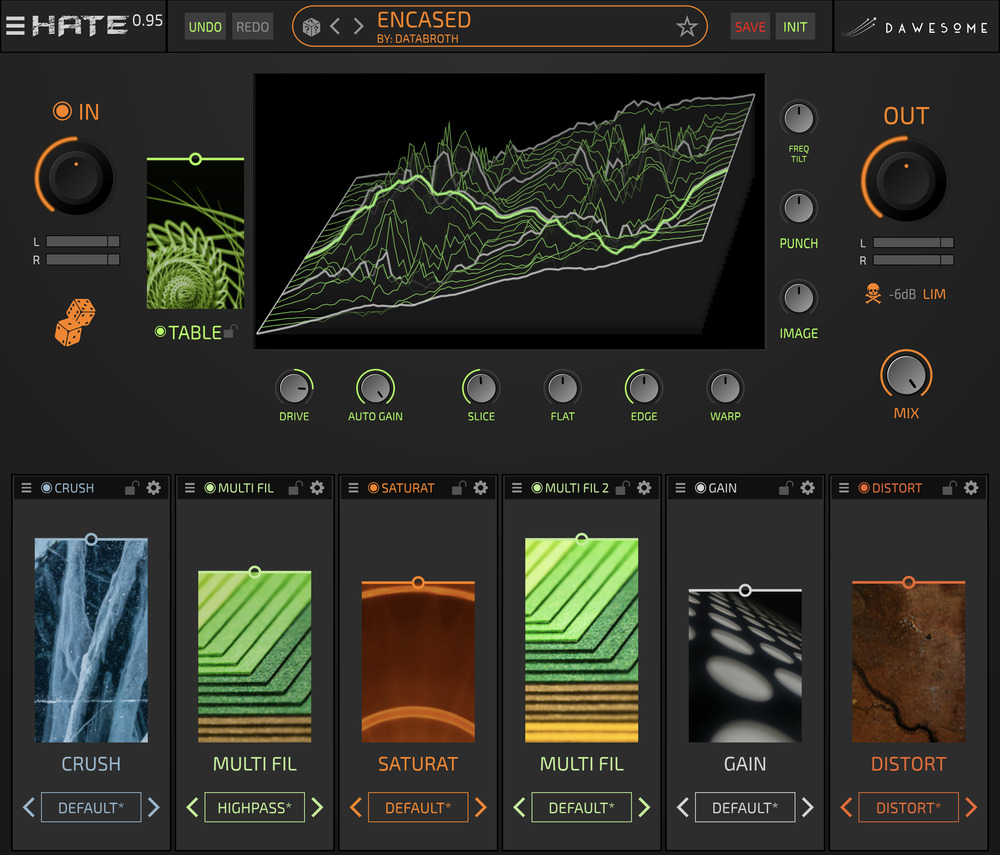
Task: Click the preset browser cube icon
Action: coord(311,27)
